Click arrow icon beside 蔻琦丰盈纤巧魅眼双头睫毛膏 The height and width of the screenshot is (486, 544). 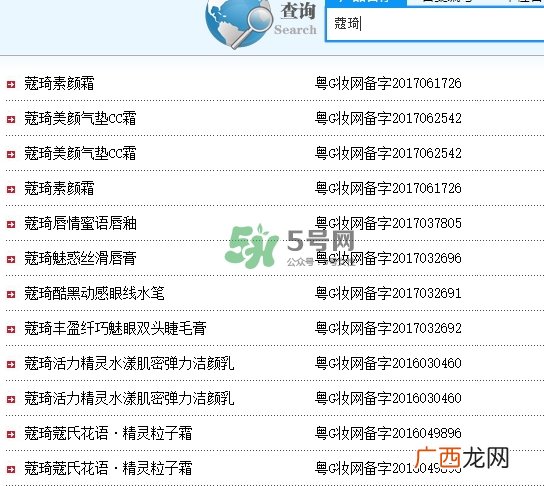click(11, 329)
